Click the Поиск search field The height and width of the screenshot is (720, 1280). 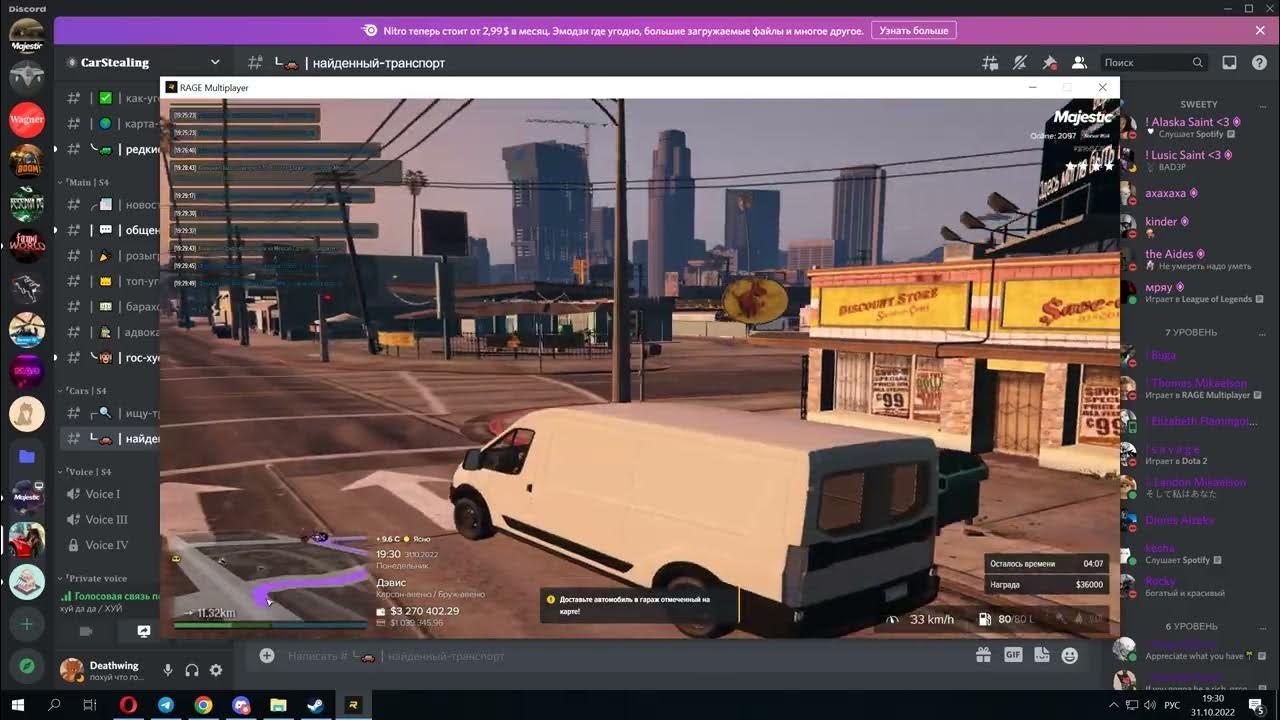click(1154, 62)
